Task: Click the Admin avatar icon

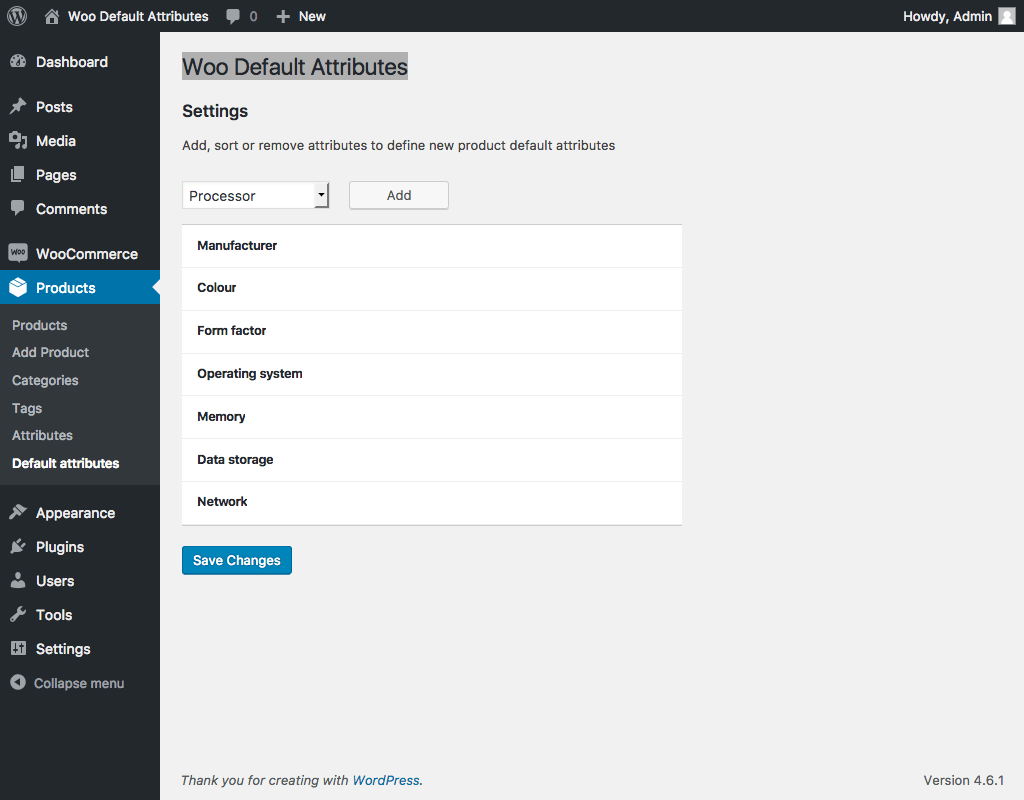Action: [1007, 16]
